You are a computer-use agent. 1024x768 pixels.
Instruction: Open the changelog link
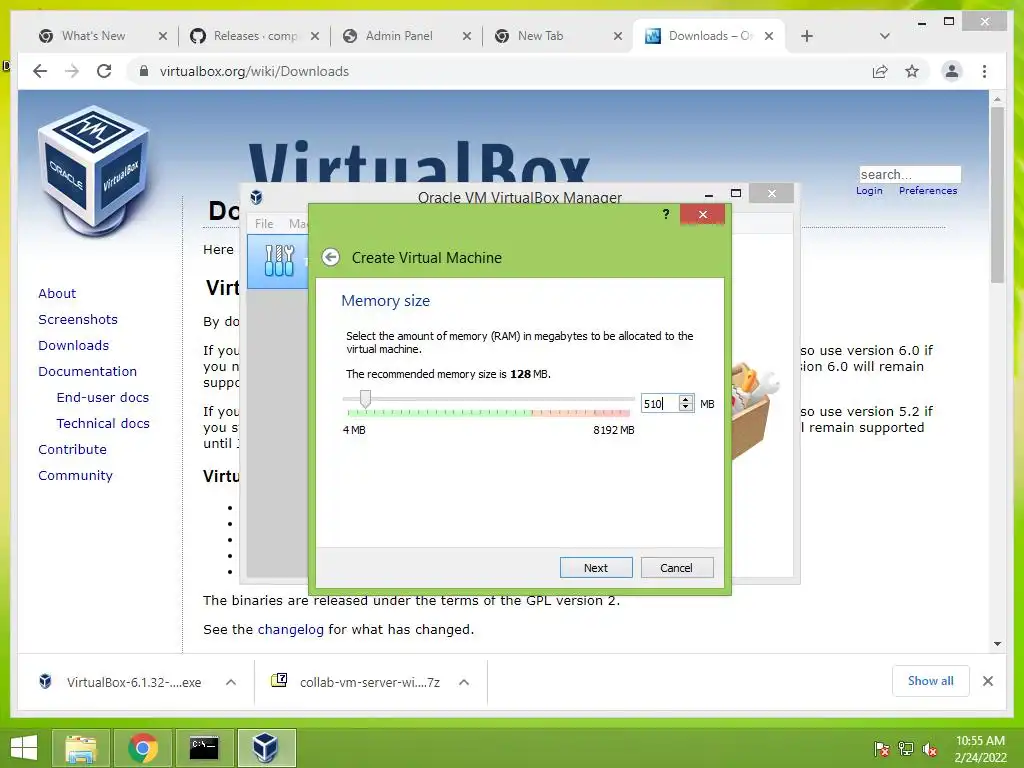[x=291, y=629]
